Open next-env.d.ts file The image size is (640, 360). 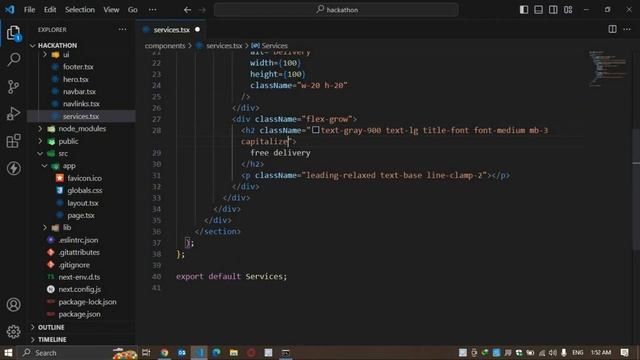[79, 277]
